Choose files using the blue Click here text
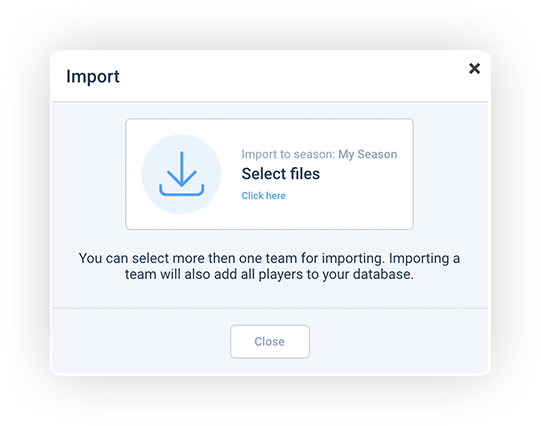The height and width of the screenshot is (426, 541). tap(263, 196)
